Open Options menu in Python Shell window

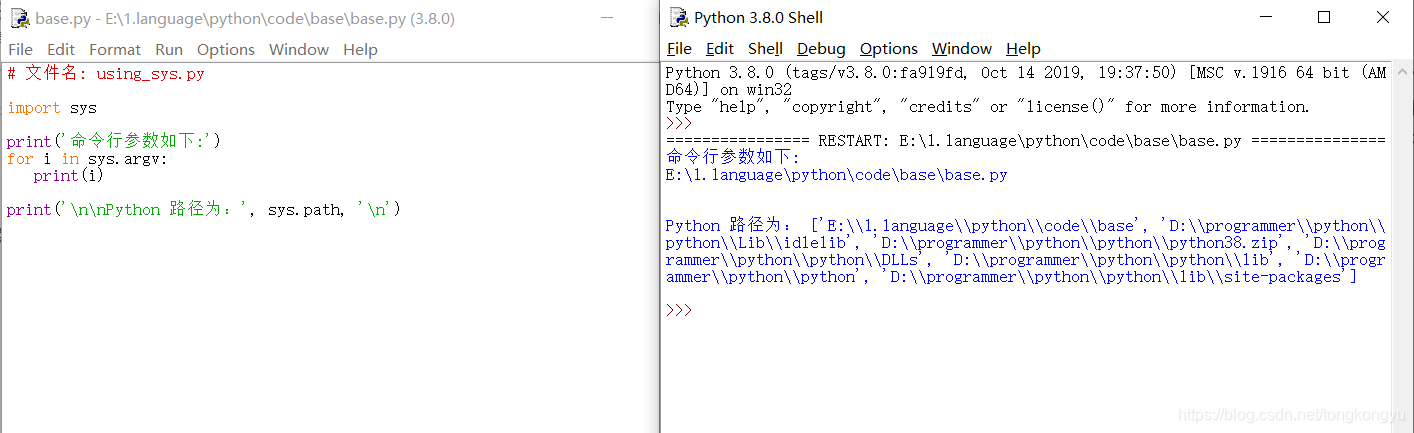(x=889, y=48)
